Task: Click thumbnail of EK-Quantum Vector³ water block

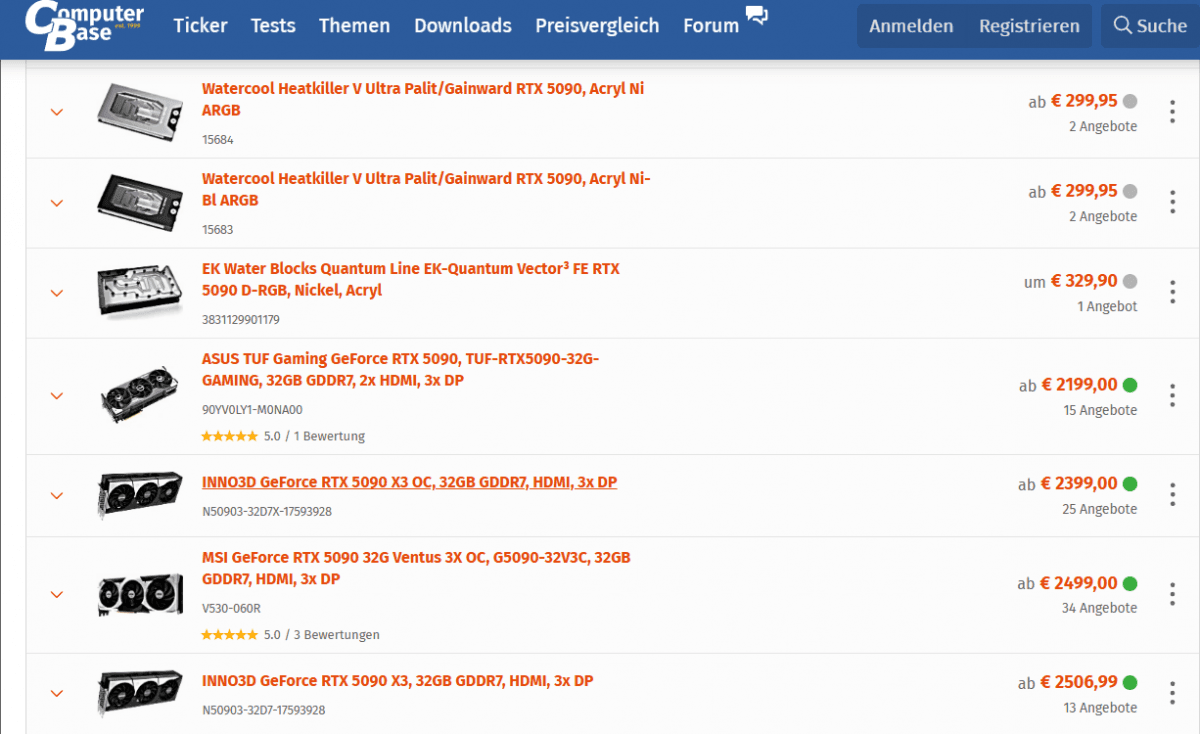Action: click(139, 291)
